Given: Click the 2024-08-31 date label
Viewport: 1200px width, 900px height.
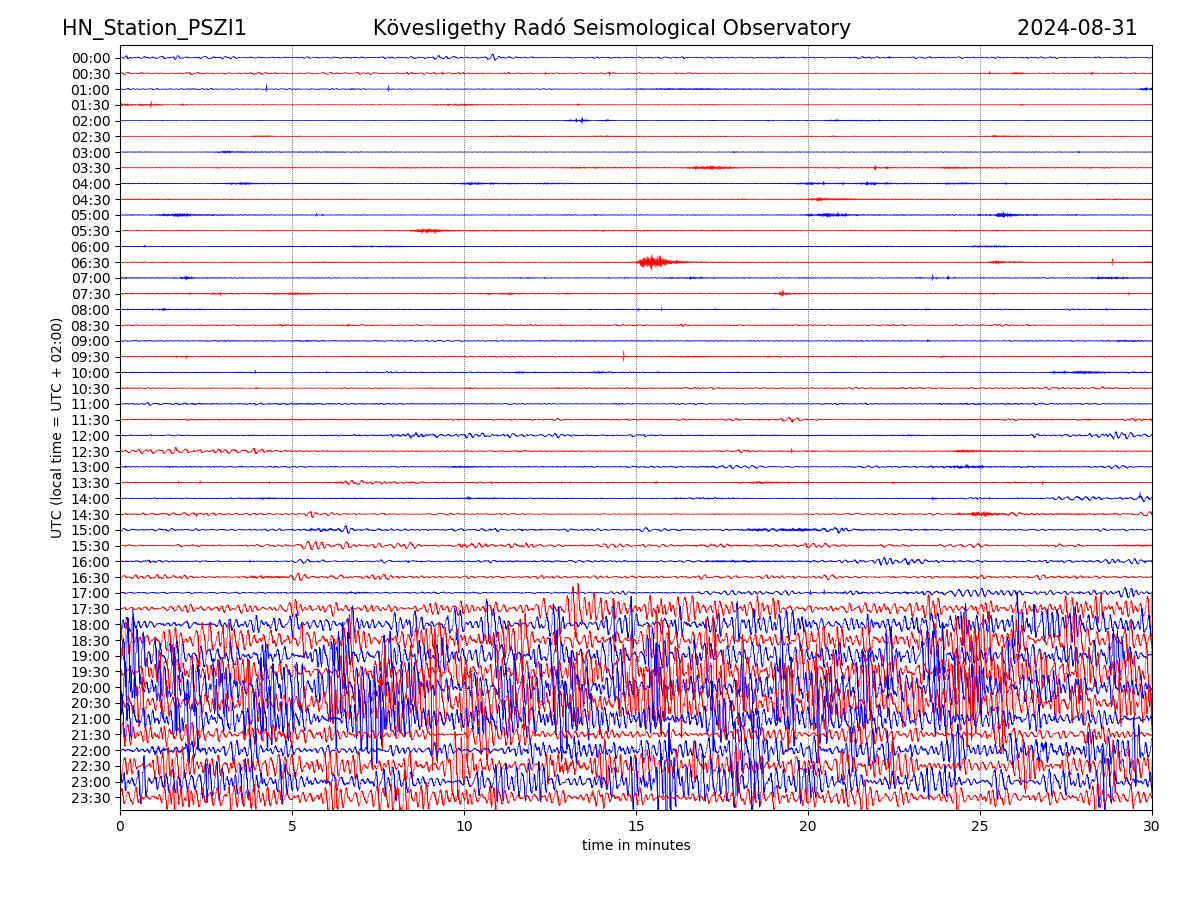Looking at the screenshot, I should click(1077, 28).
